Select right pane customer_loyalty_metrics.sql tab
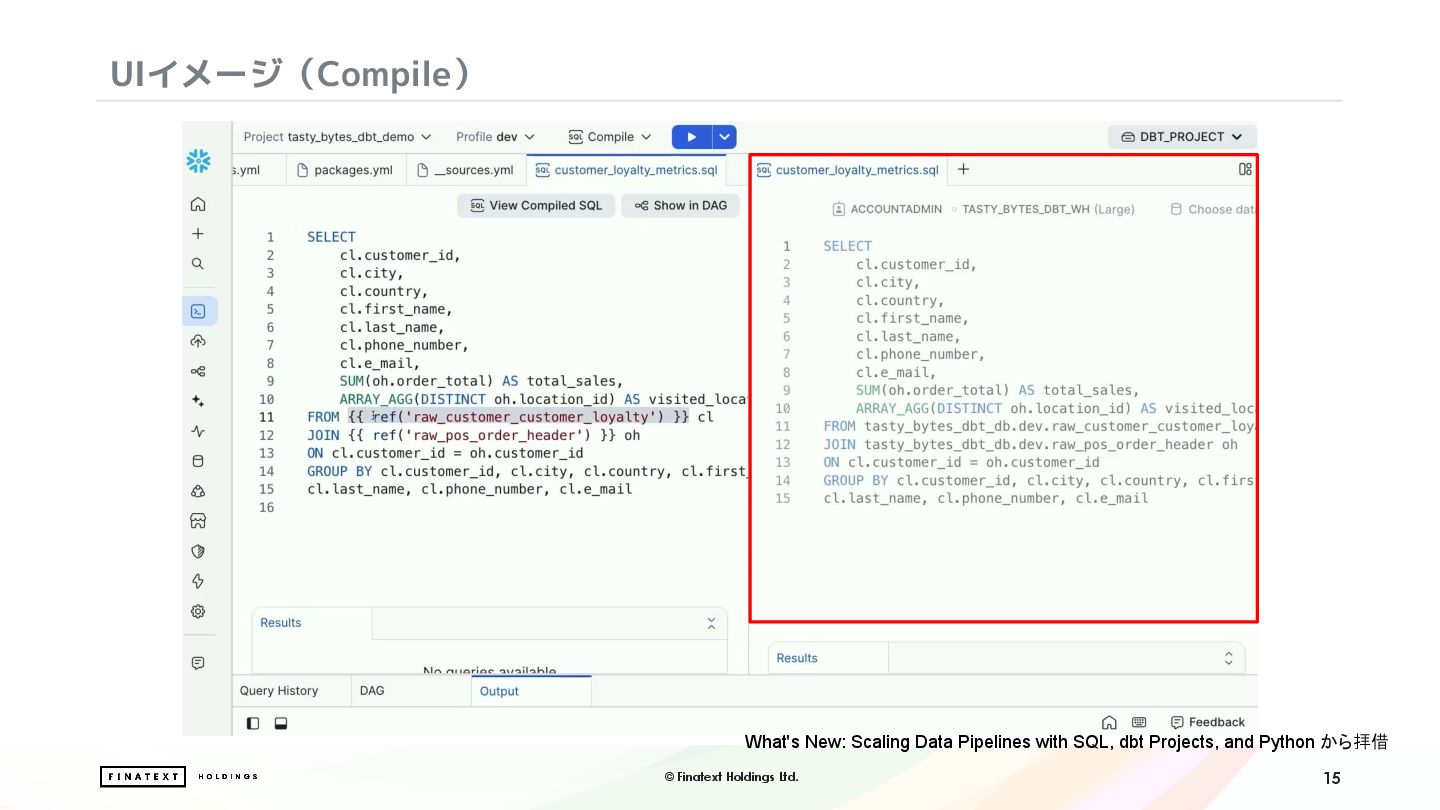This screenshot has width=1440, height=810. point(848,170)
